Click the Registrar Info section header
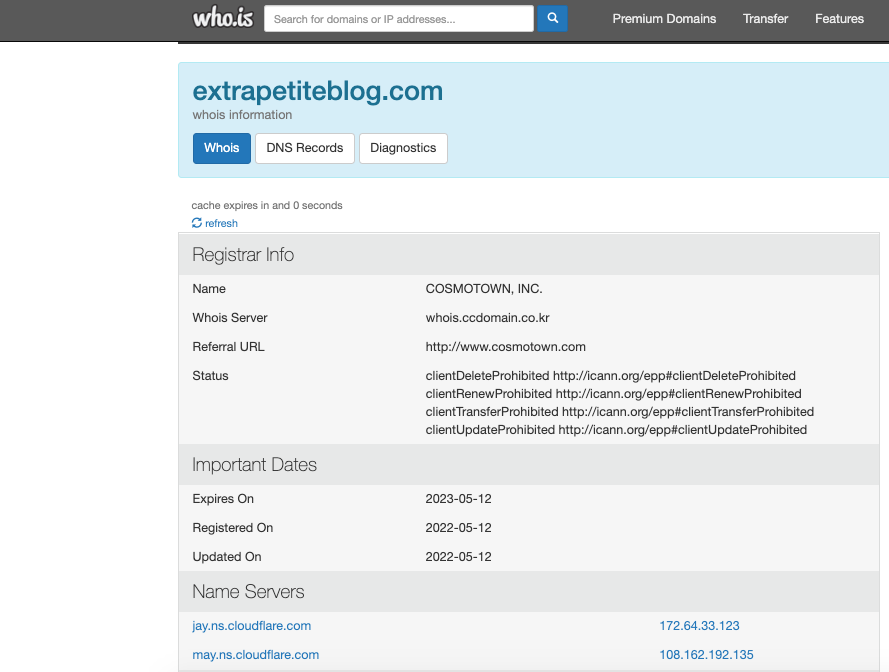 (243, 254)
